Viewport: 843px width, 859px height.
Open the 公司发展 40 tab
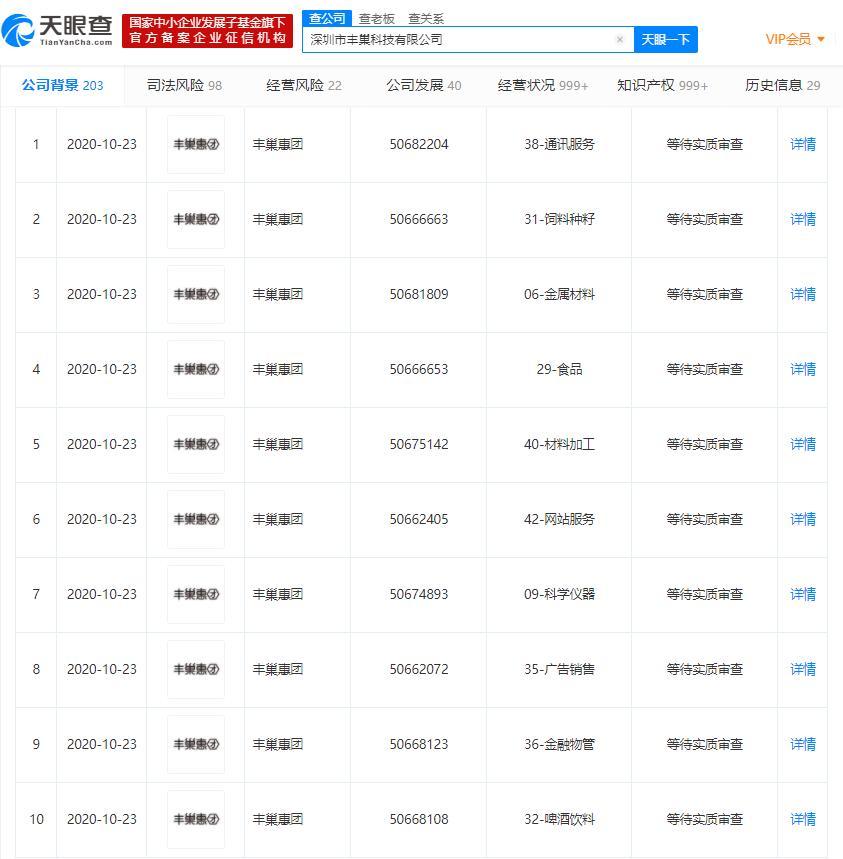[423, 85]
